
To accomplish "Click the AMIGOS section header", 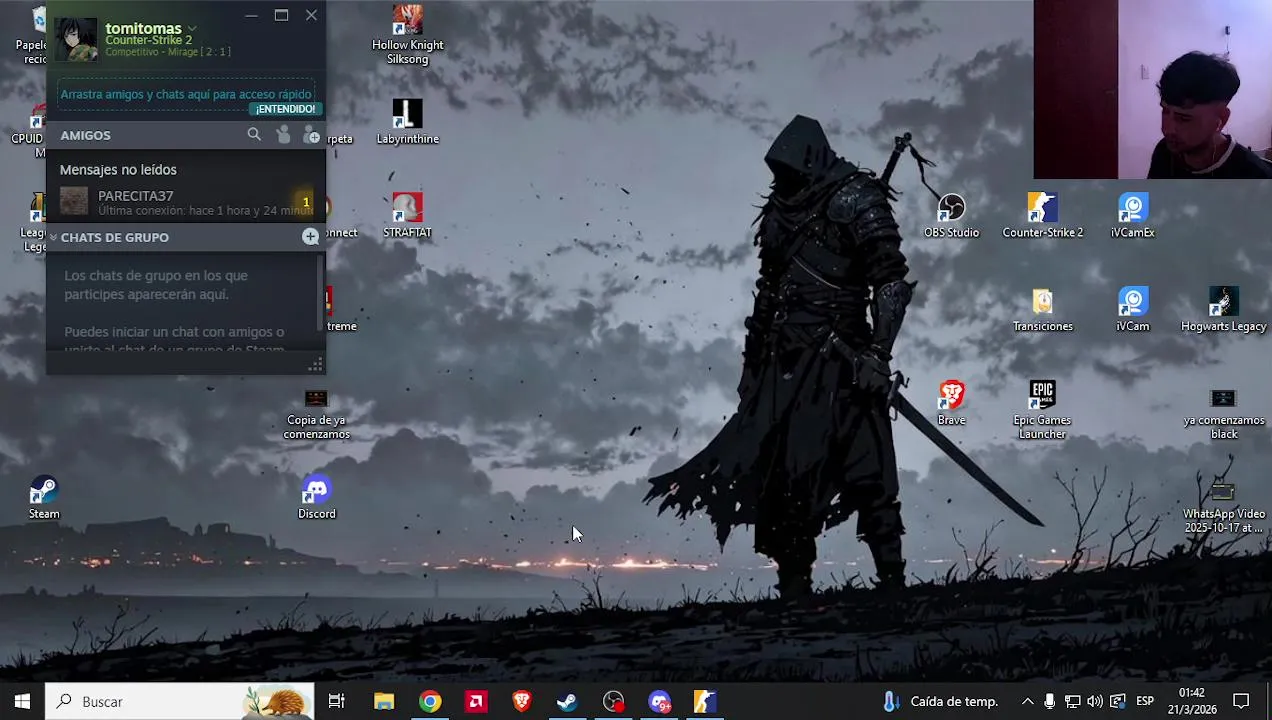I will 85,135.
